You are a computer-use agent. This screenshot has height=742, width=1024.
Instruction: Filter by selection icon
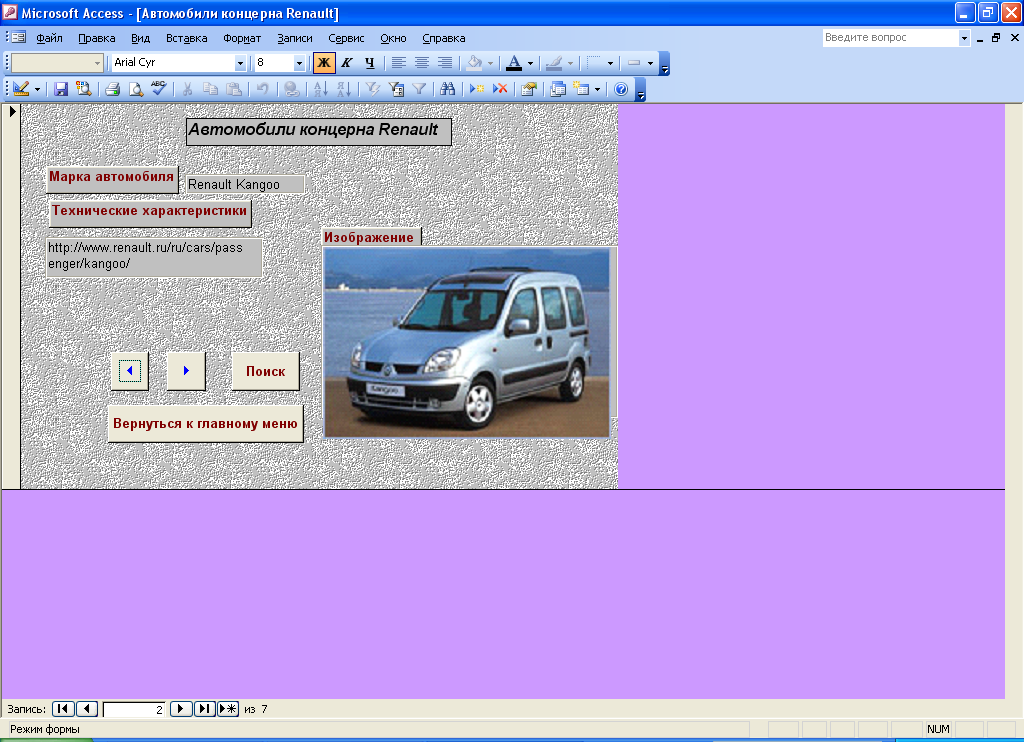pos(372,89)
